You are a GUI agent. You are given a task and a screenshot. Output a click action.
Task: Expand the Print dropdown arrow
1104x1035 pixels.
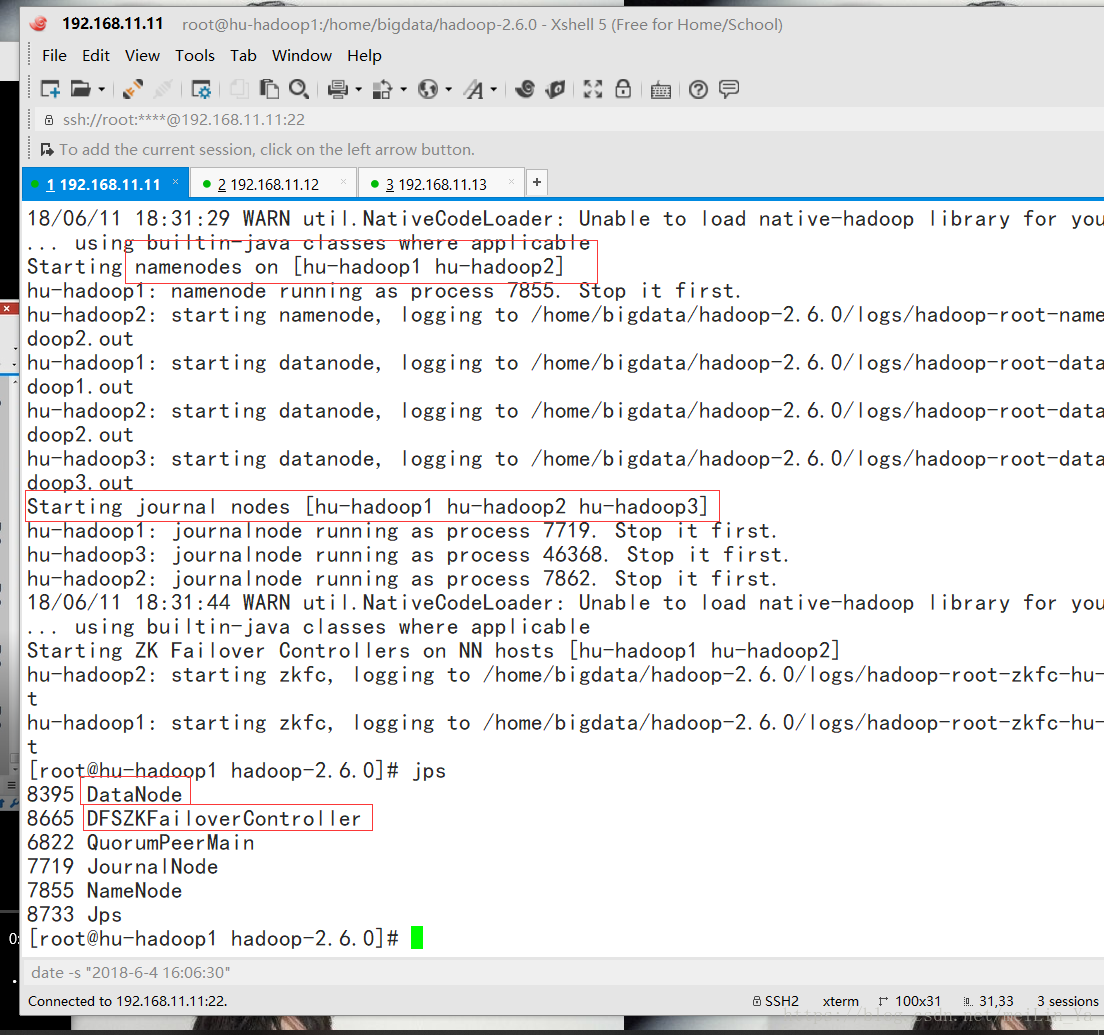click(x=358, y=89)
